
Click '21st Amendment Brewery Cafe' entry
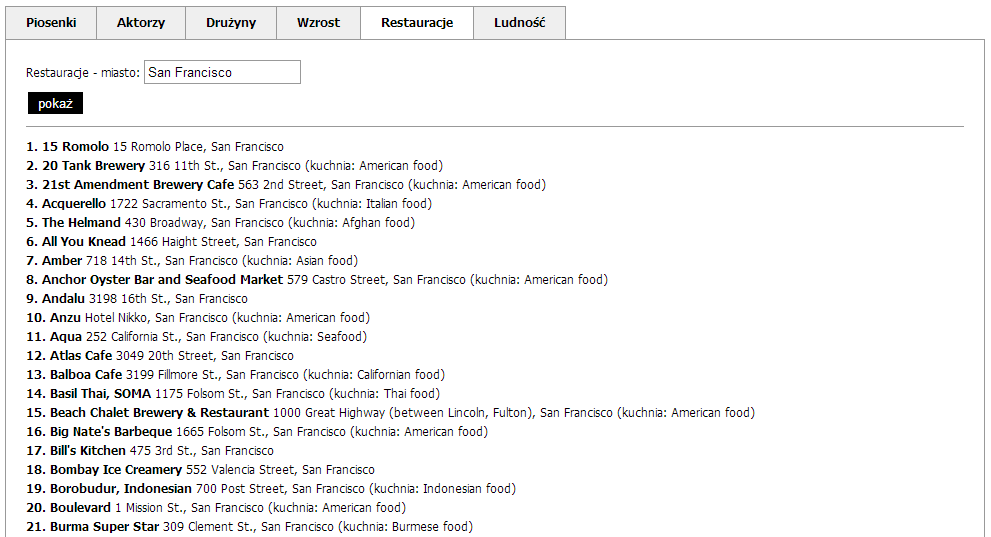click(286, 184)
